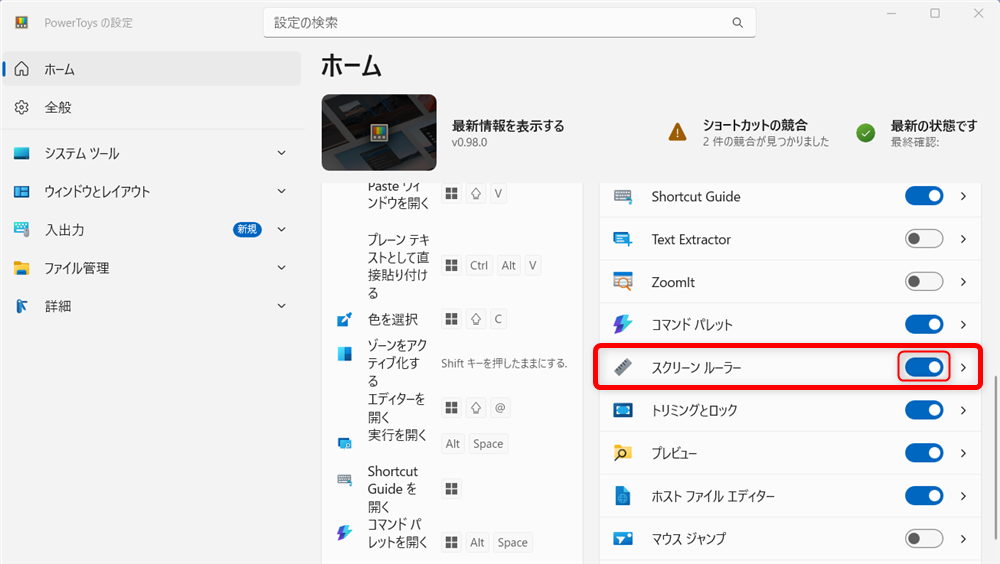Image resolution: width=1000 pixels, height=564 pixels.
Task: Click the green up-to-date checkmark icon
Action: (865, 133)
